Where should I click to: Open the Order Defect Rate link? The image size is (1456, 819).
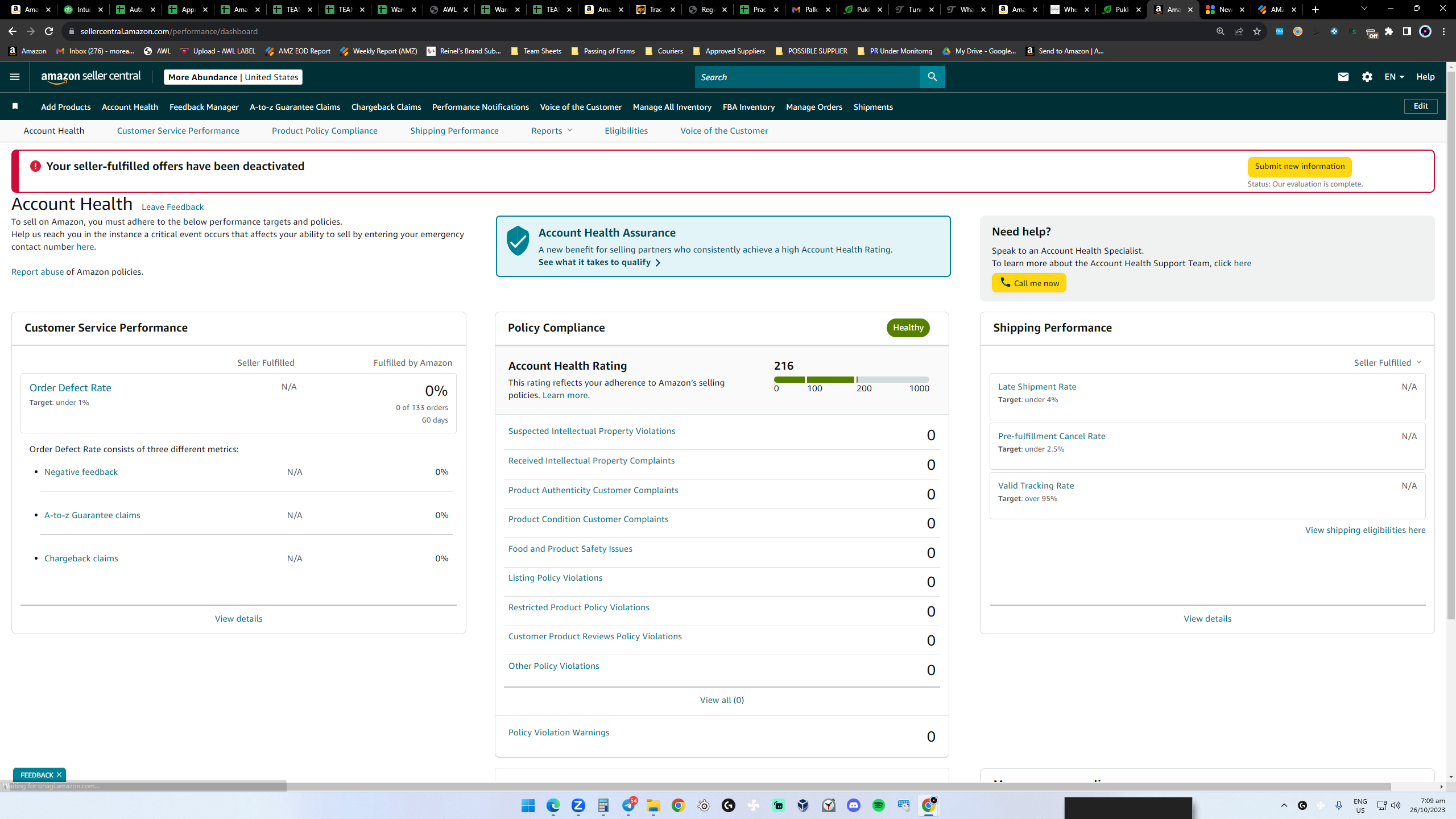(x=71, y=388)
